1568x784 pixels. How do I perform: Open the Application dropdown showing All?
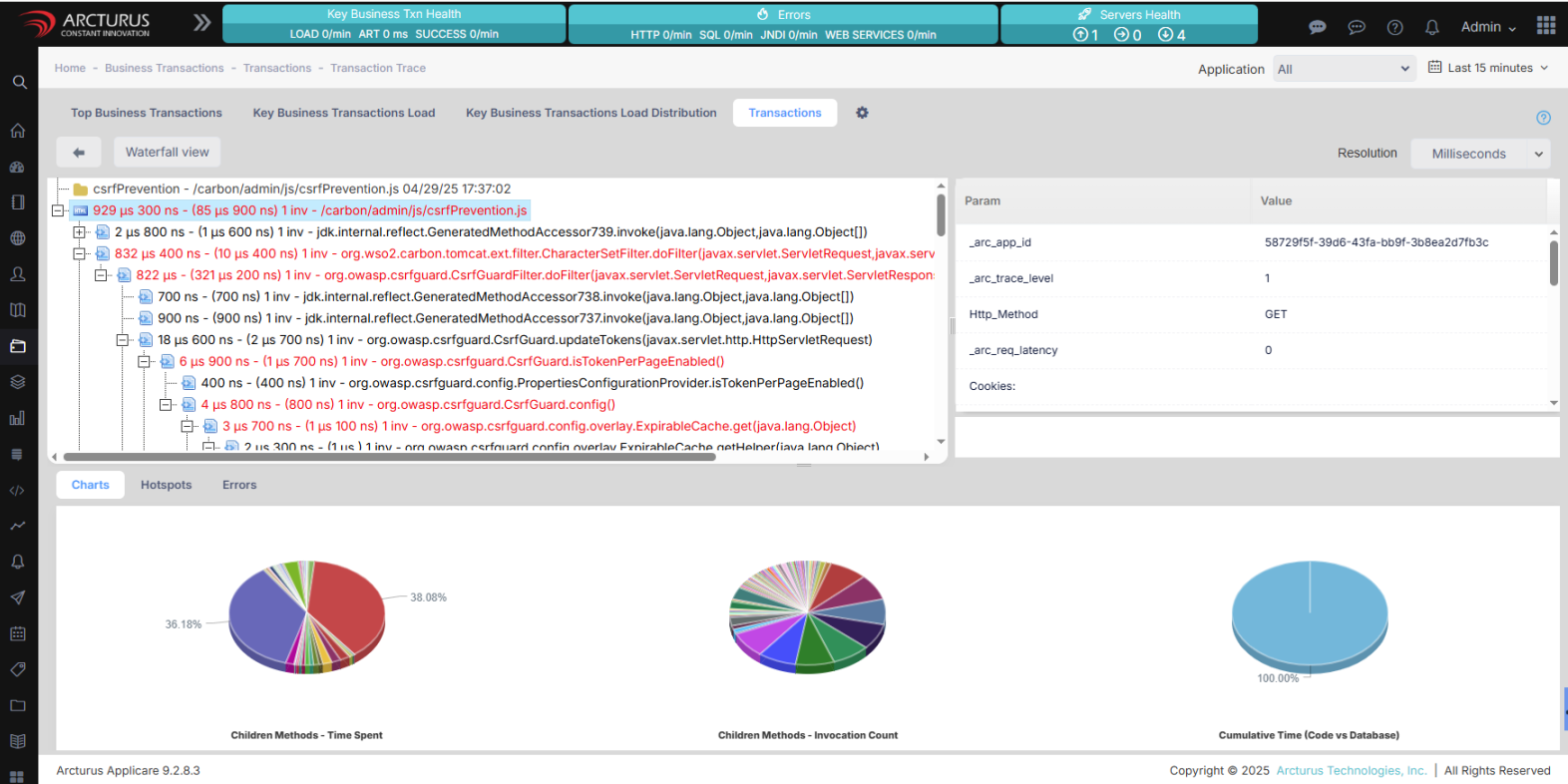pos(1344,69)
